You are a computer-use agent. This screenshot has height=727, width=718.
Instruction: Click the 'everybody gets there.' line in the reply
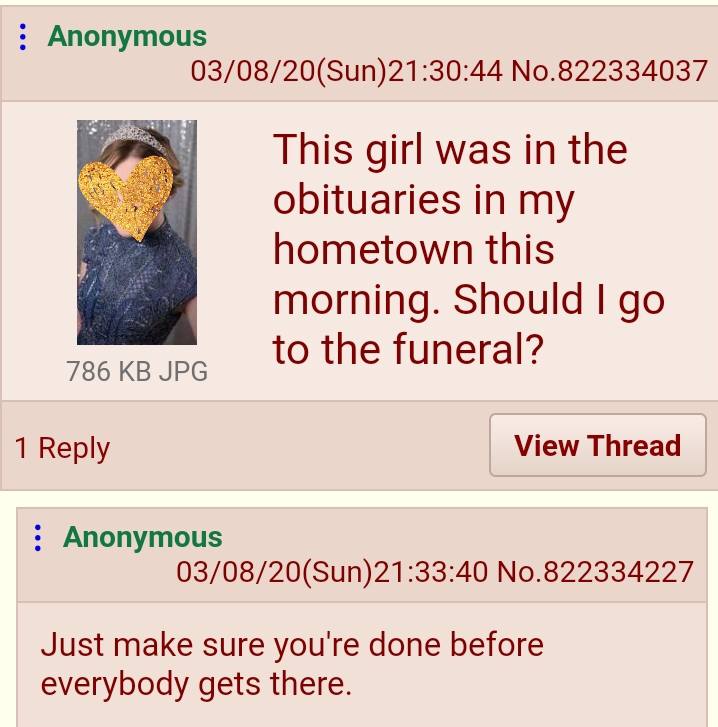tap(196, 684)
